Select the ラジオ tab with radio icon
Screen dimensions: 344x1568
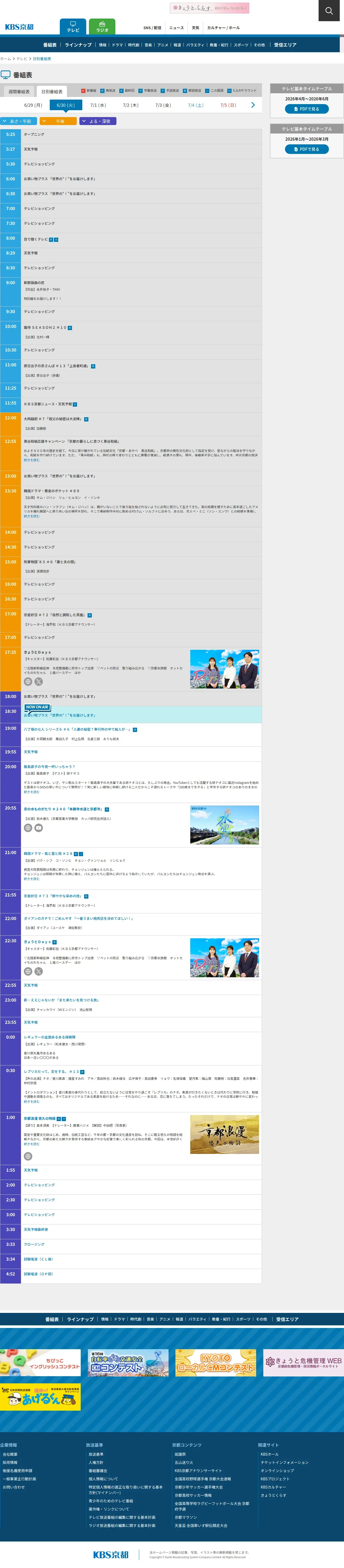pos(102,27)
